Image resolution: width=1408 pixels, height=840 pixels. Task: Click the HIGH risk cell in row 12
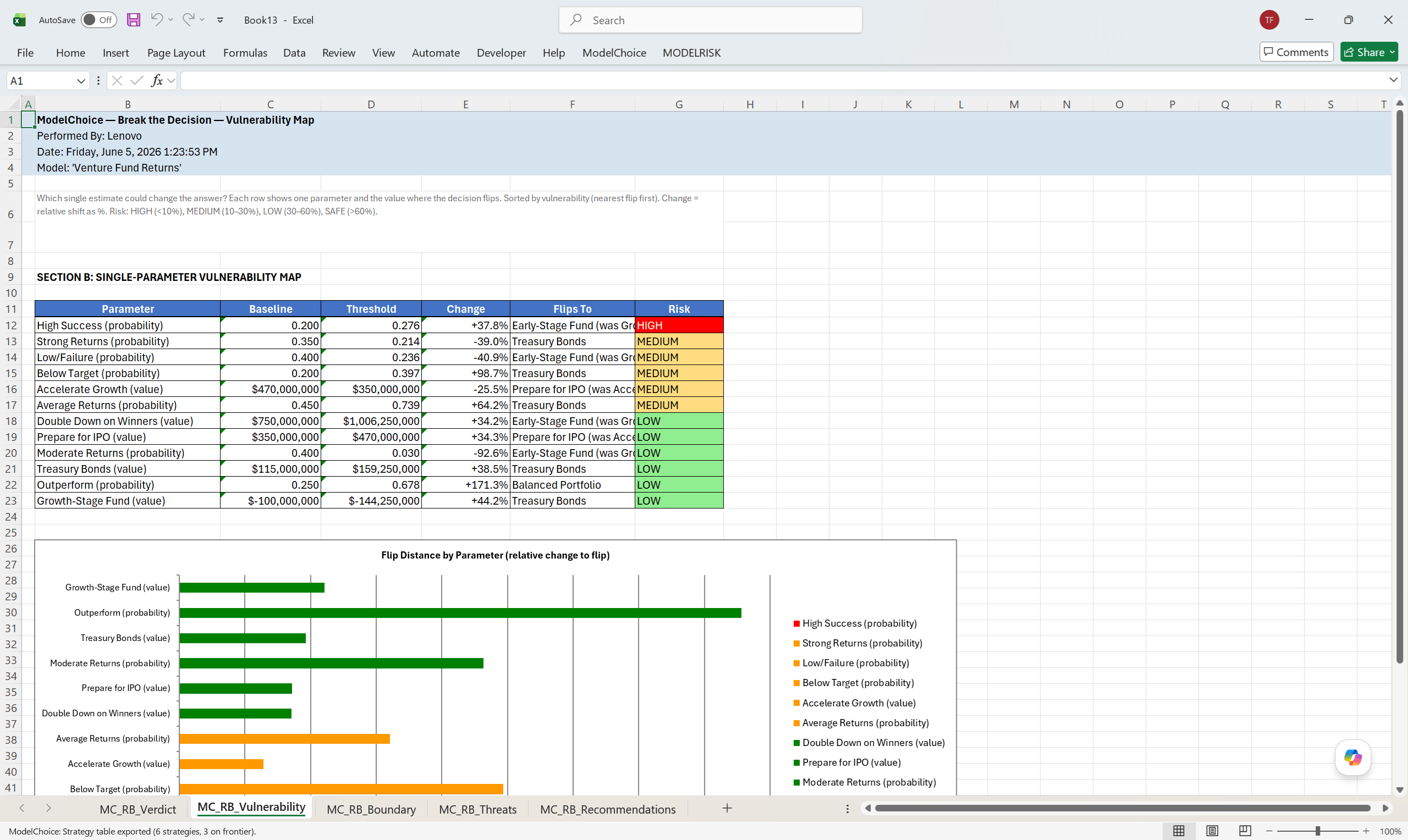pyautogui.click(x=679, y=325)
